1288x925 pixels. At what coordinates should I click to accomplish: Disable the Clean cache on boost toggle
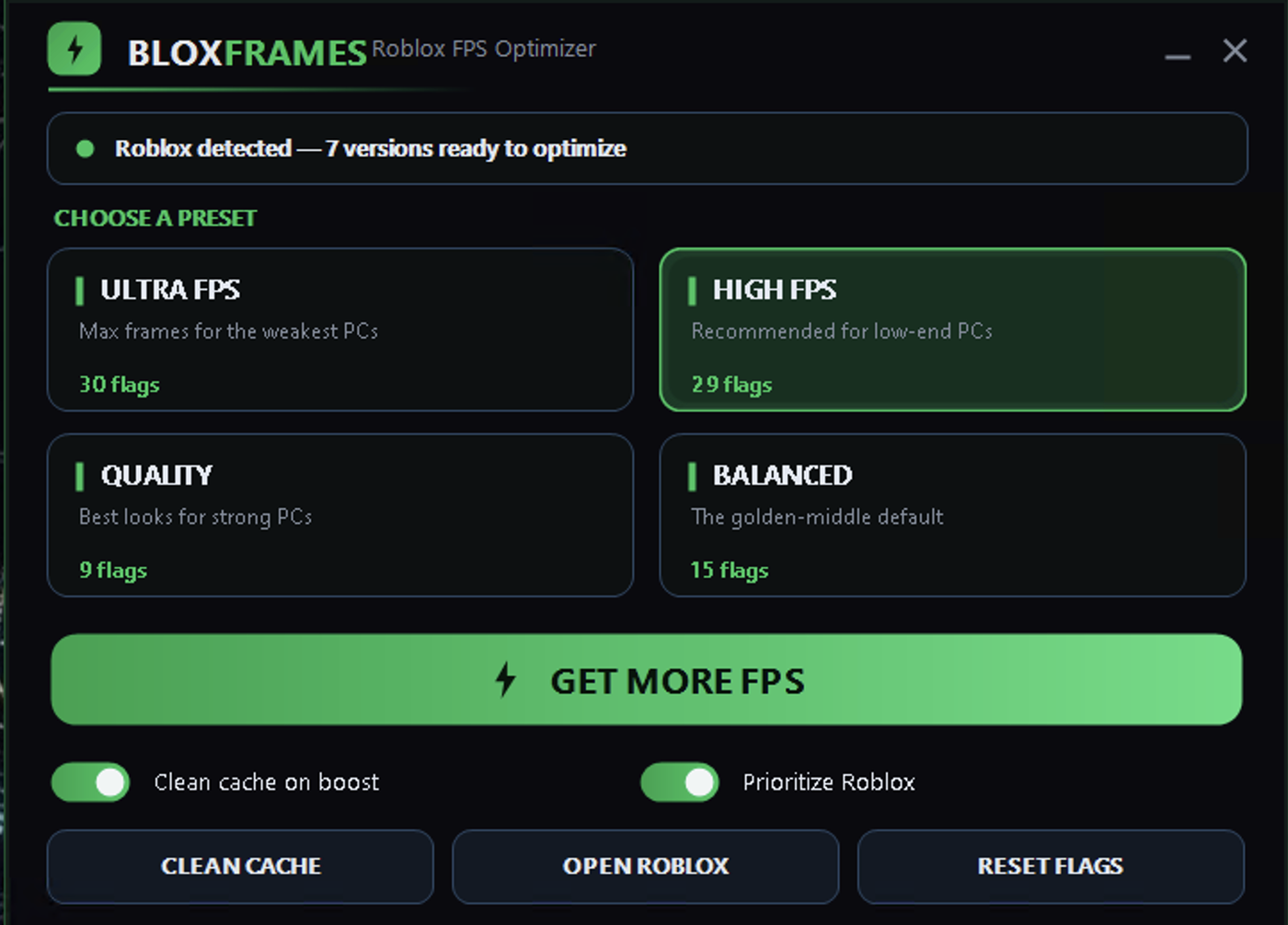click(x=90, y=782)
